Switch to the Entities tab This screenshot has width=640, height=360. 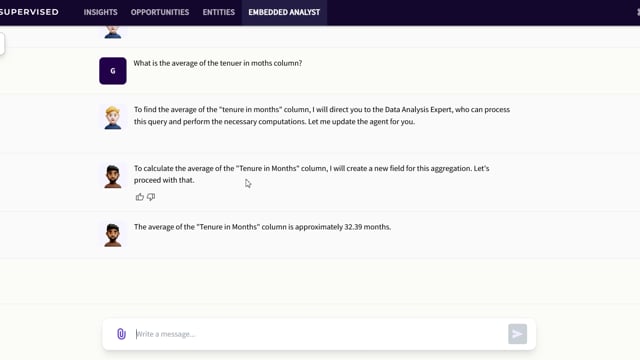click(x=218, y=12)
